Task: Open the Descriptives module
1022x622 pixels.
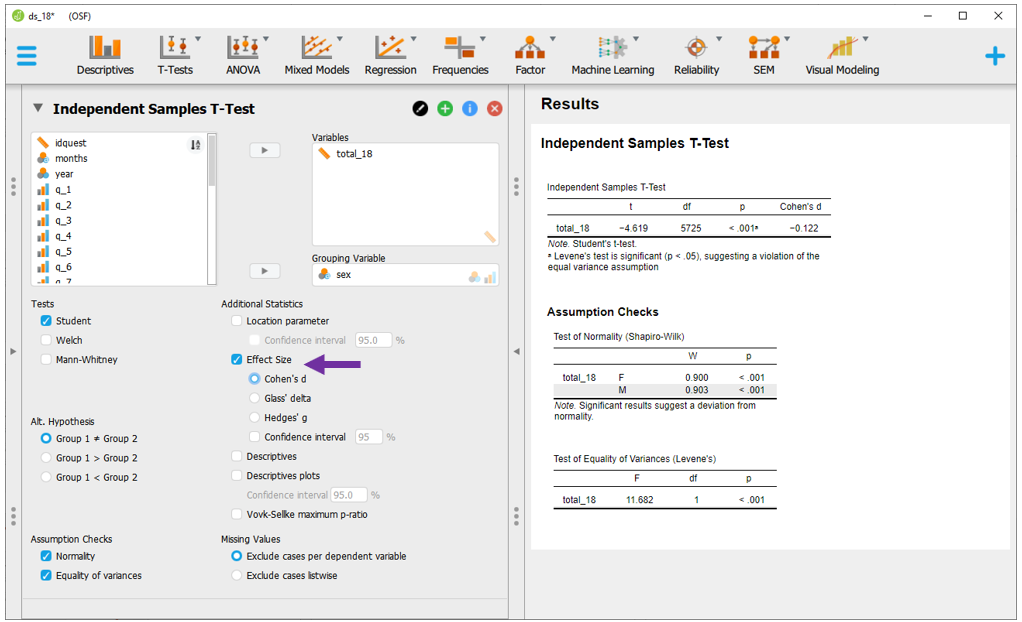Action: pyautogui.click(x=105, y=55)
